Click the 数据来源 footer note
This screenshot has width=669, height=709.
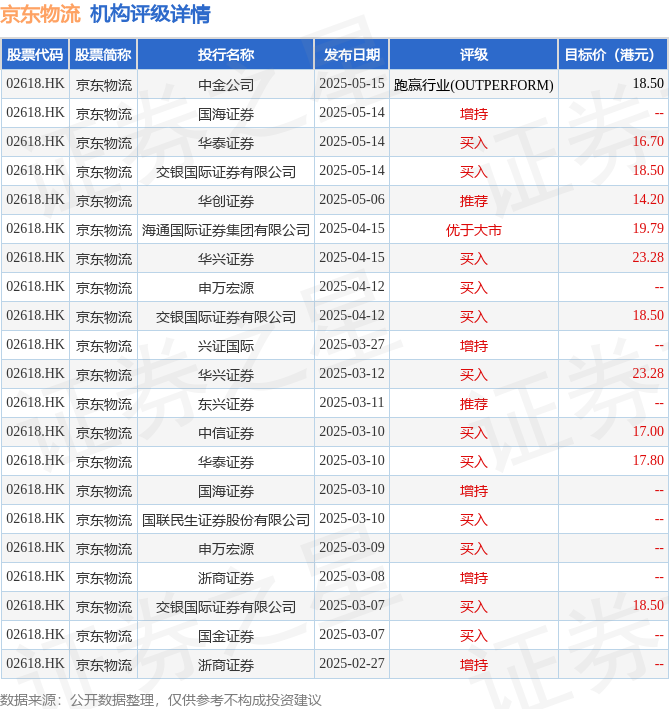pos(160,700)
